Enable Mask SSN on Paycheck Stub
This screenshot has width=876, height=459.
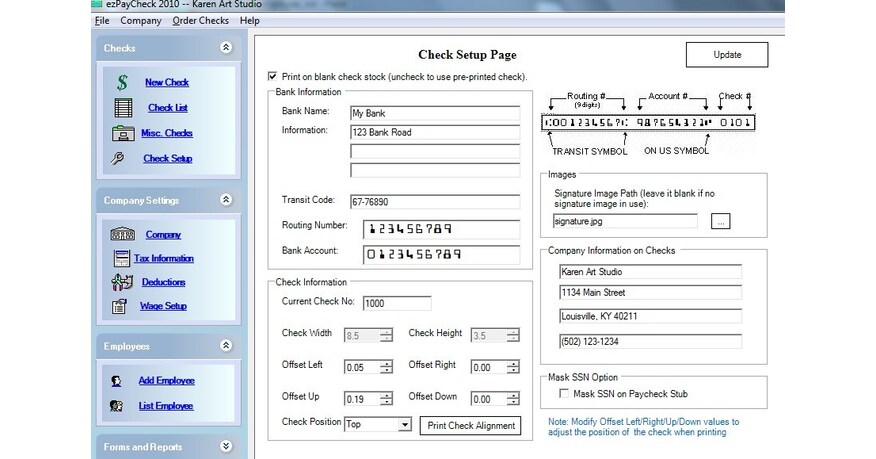[x=564, y=394]
